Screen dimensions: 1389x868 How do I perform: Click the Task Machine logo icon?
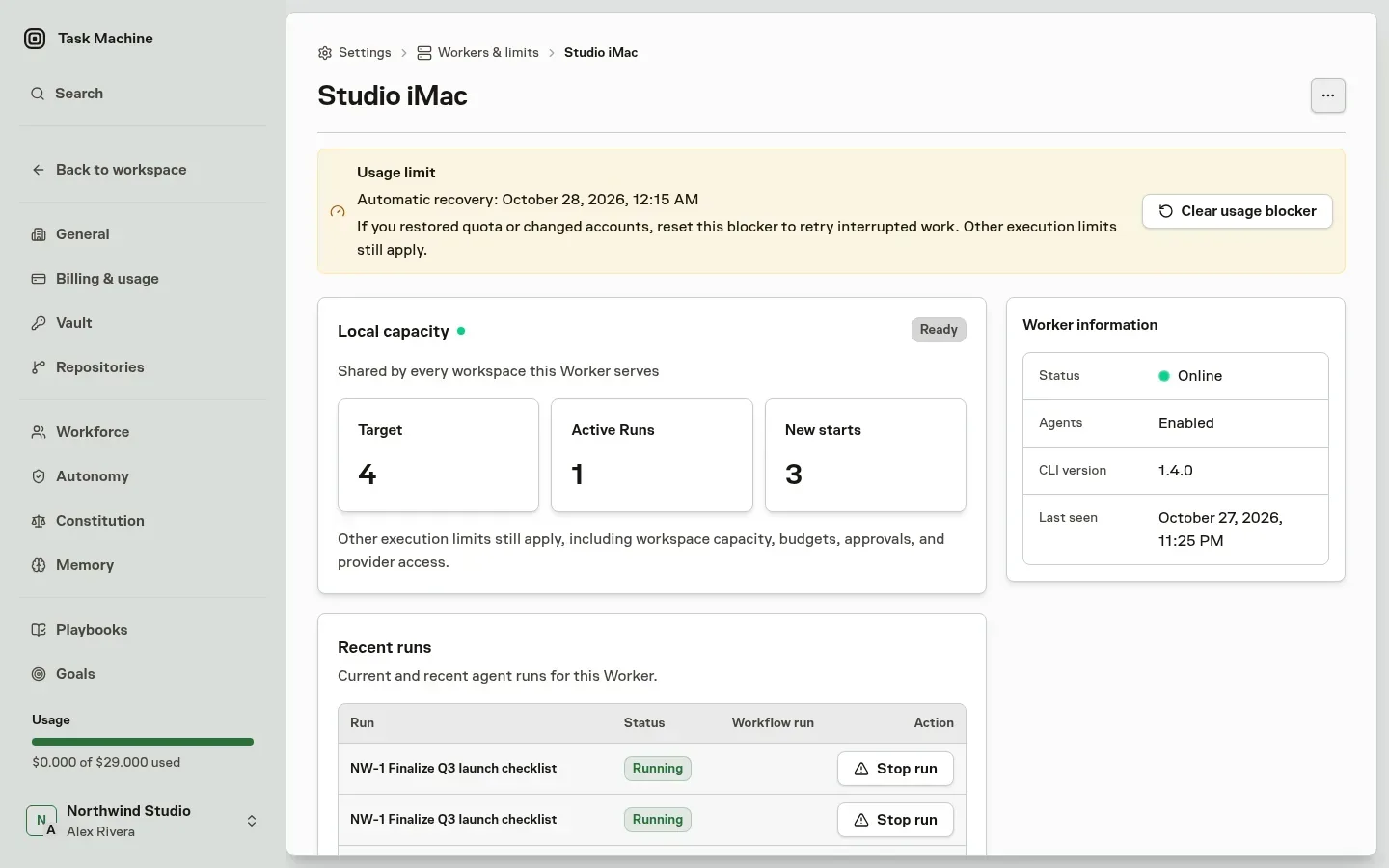(35, 39)
